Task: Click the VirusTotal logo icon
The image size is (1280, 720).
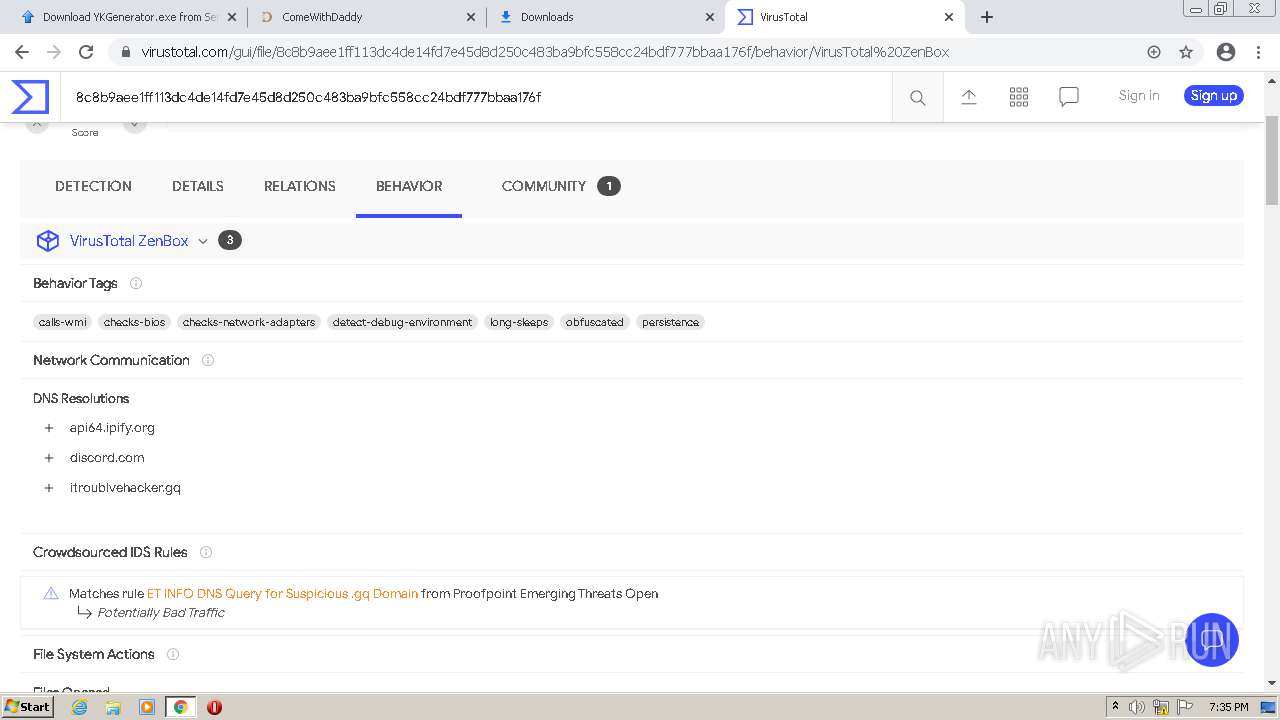Action: point(30,97)
